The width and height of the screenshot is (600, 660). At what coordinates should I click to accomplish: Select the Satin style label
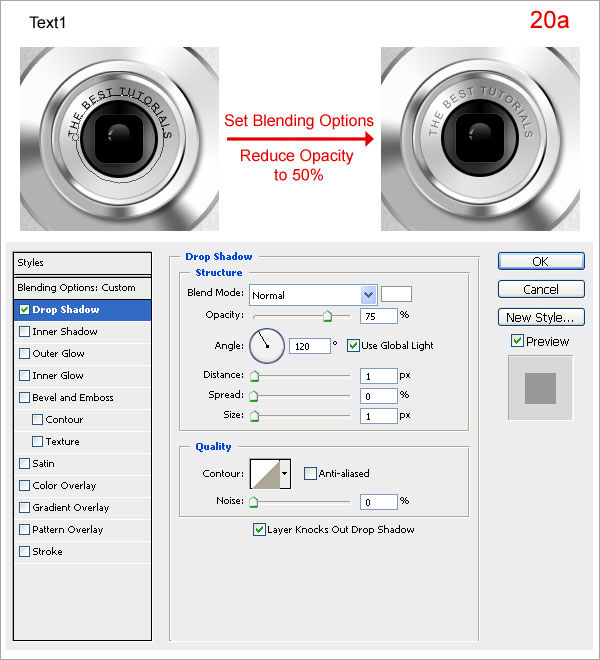(43, 463)
